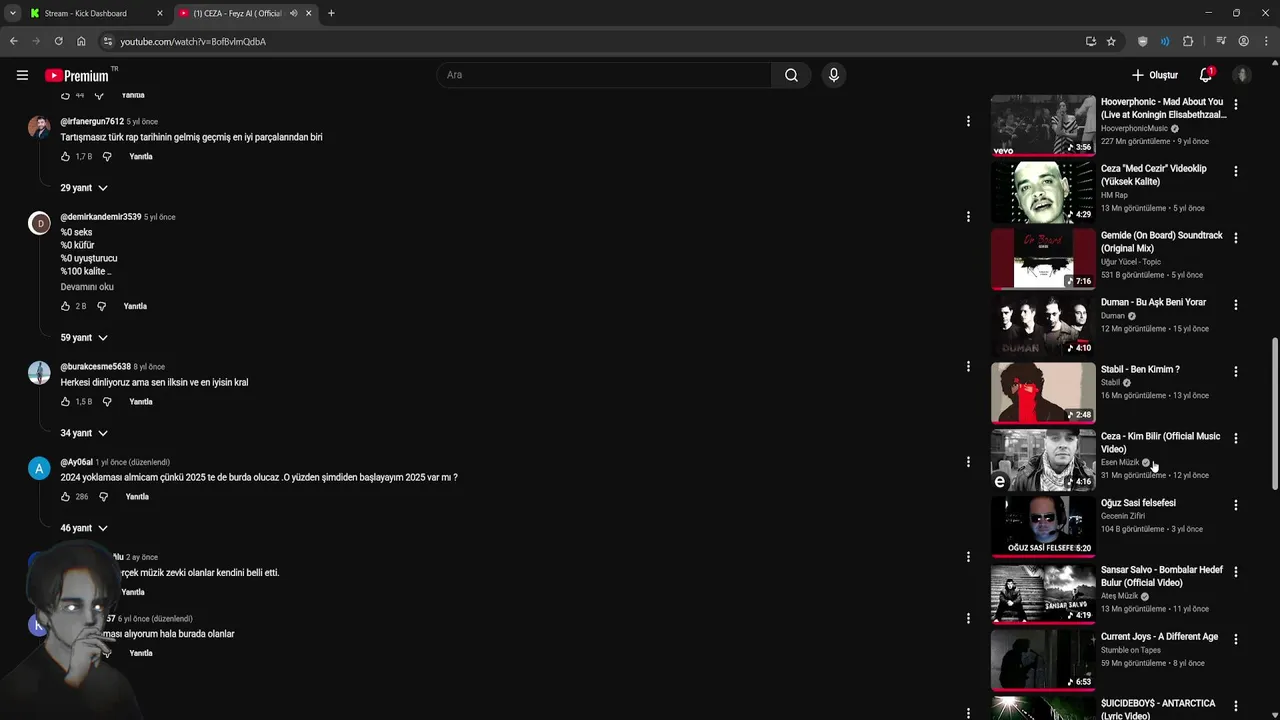Open Gemide On Board Soundtrack thumbnail
Image resolution: width=1280 pixels, height=720 pixels.
pyautogui.click(x=1043, y=259)
